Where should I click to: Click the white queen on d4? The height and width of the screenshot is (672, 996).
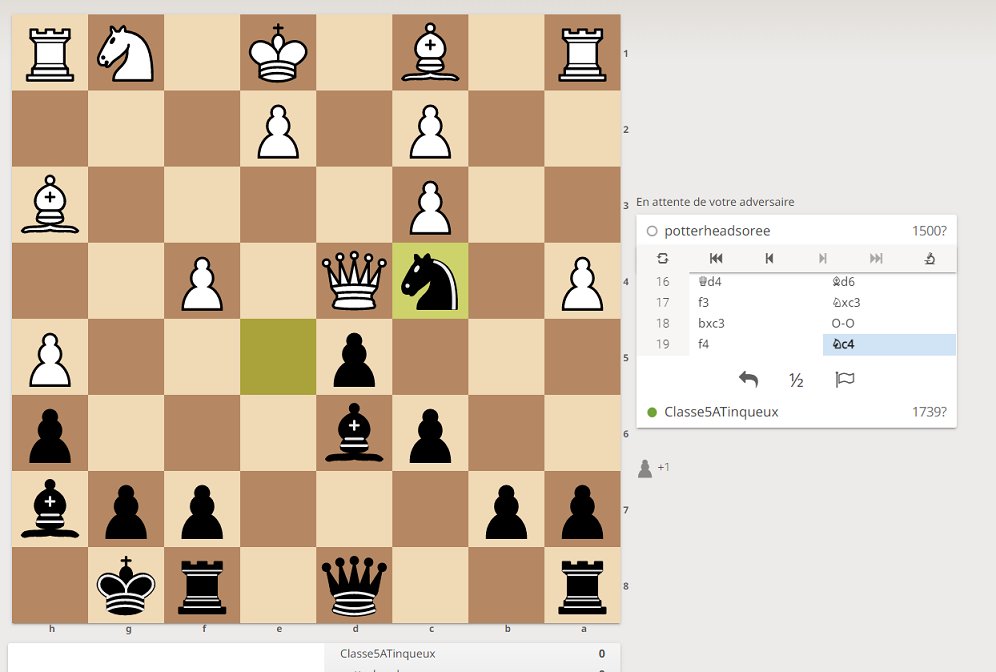354,281
